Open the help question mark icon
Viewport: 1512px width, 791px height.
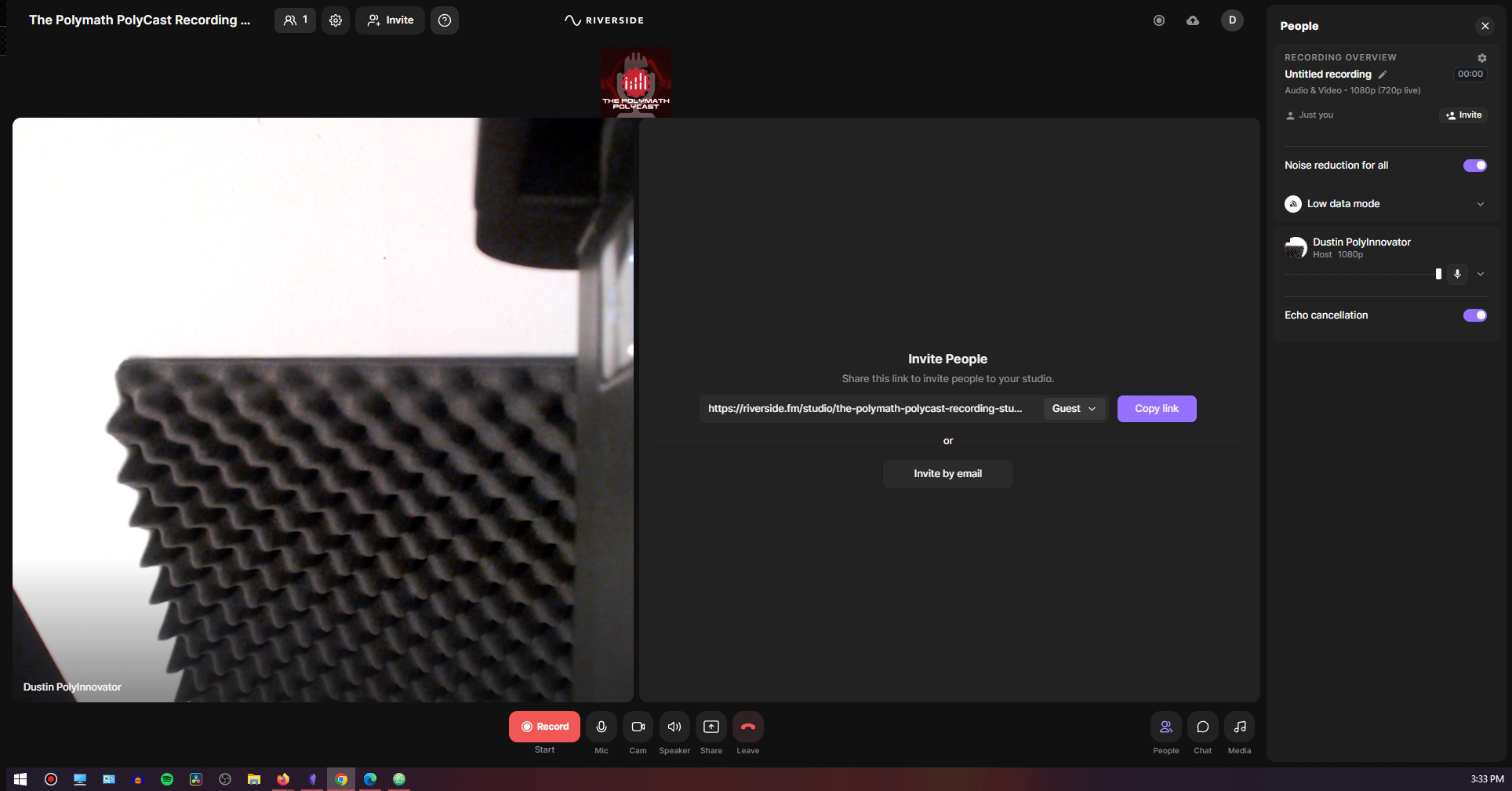click(445, 20)
